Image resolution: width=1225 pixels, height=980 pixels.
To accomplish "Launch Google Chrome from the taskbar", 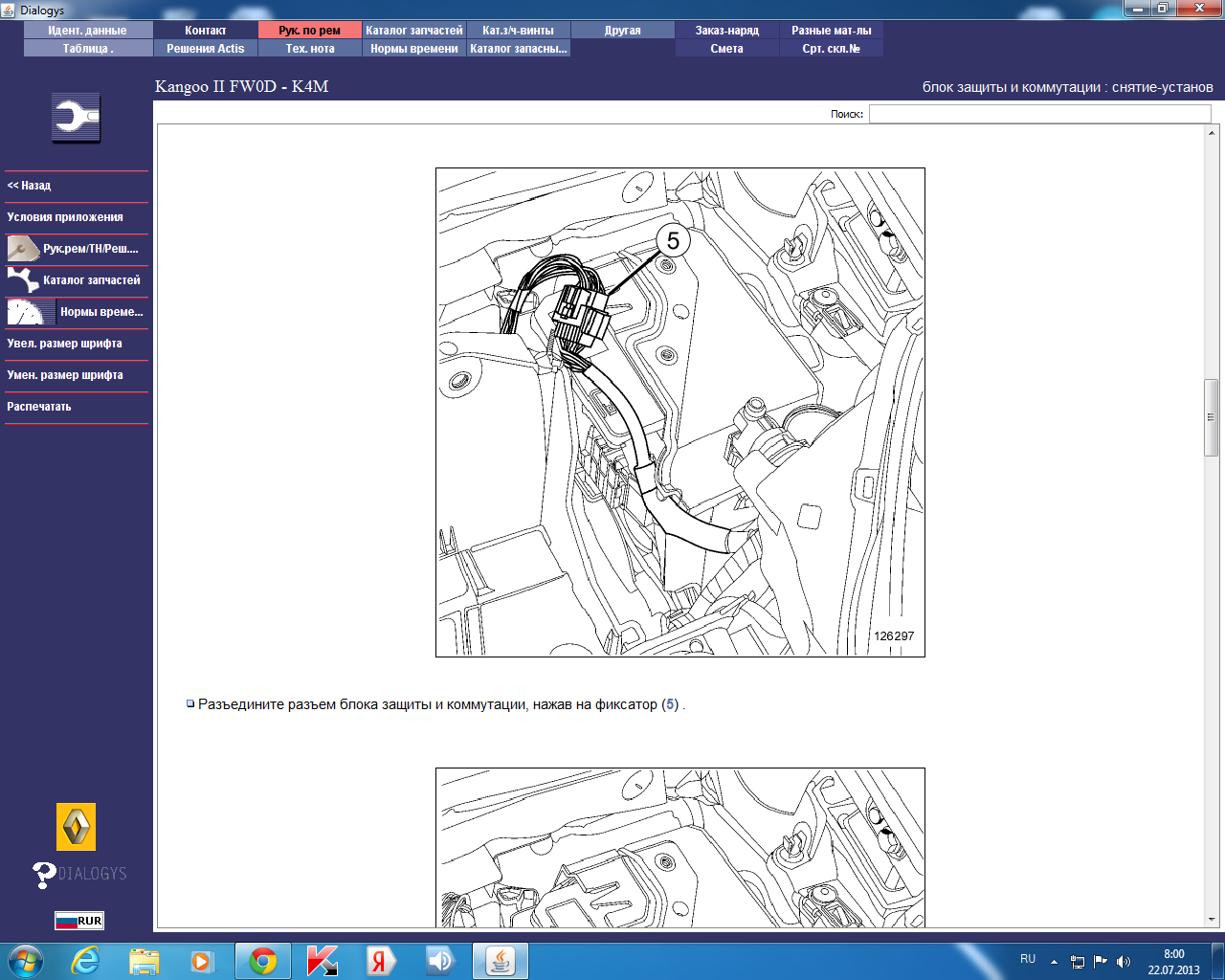I will [x=263, y=961].
